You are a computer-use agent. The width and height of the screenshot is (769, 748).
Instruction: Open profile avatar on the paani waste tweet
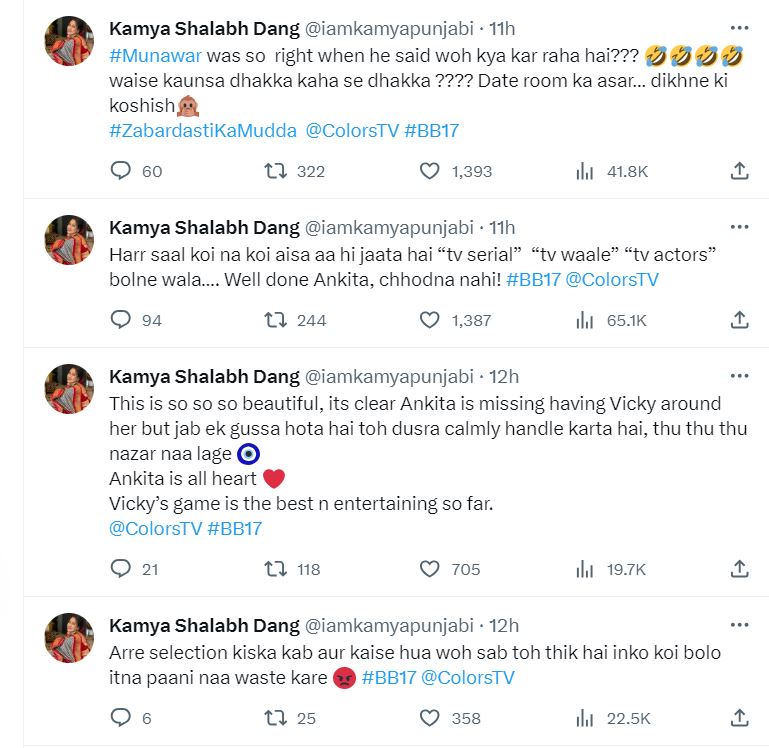pos(70,638)
